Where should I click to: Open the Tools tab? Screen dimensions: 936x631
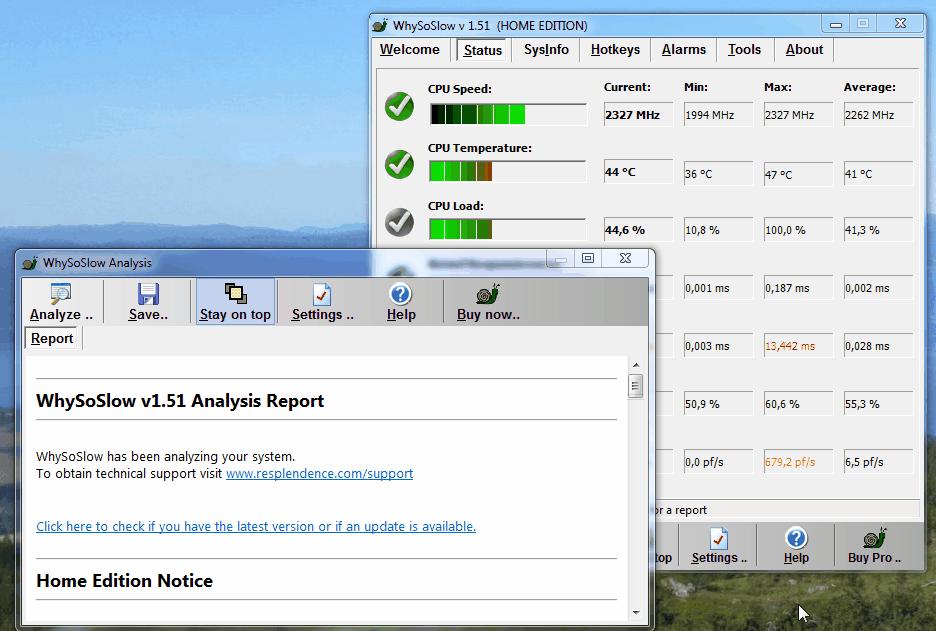pos(744,50)
